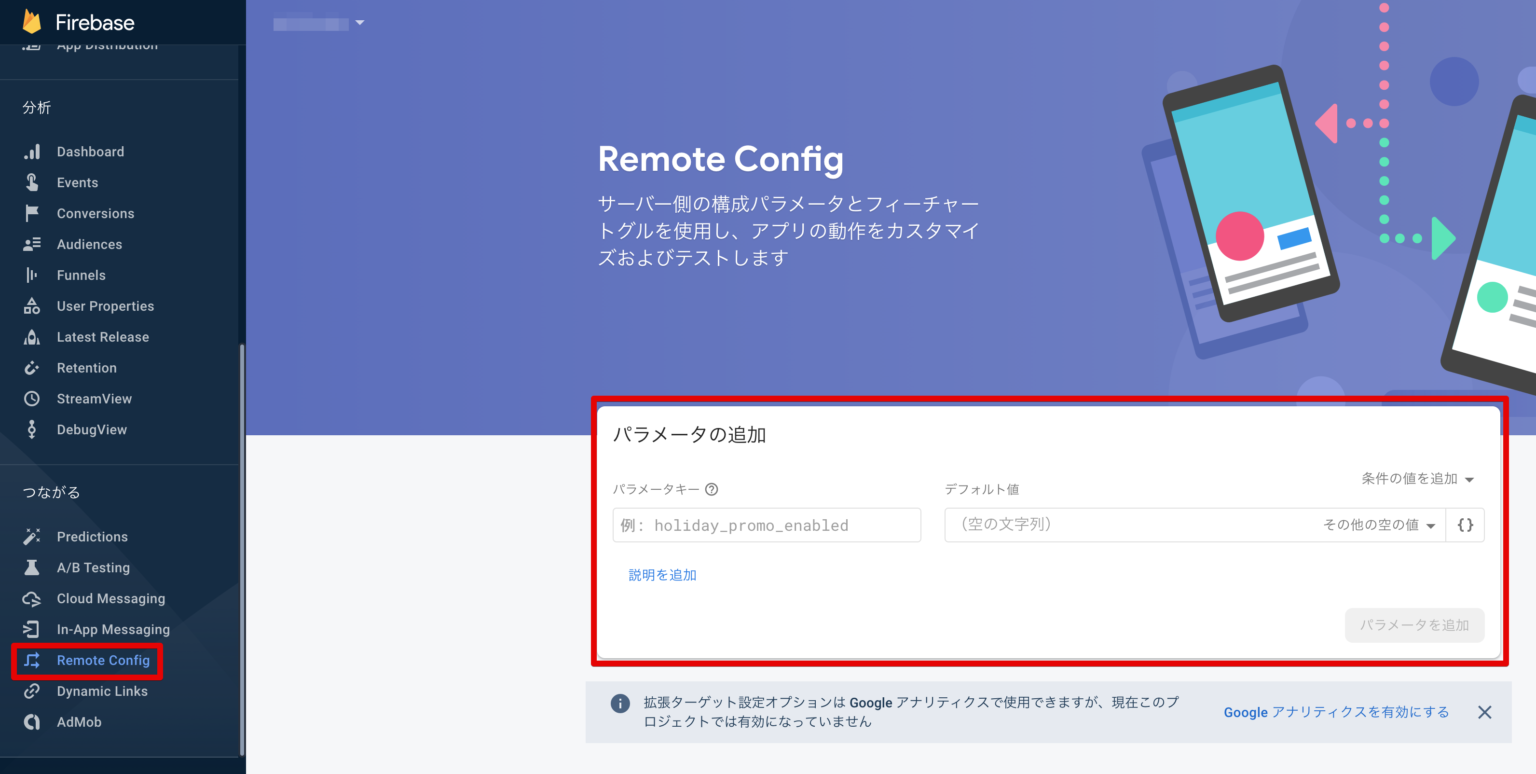
Task: Navigate to Audiences
Action: [x=91, y=244]
